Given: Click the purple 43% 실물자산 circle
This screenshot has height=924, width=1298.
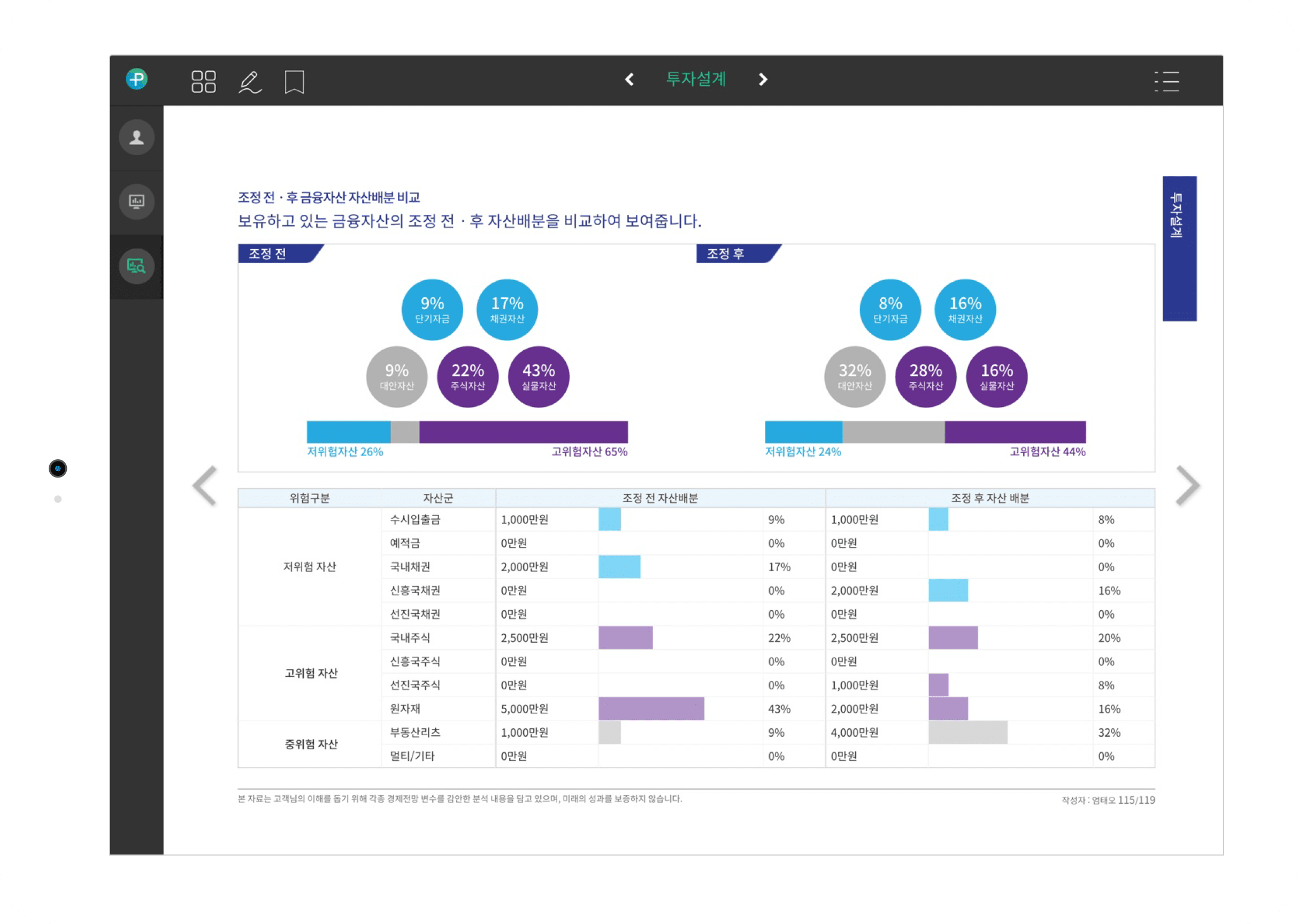Looking at the screenshot, I should (539, 376).
